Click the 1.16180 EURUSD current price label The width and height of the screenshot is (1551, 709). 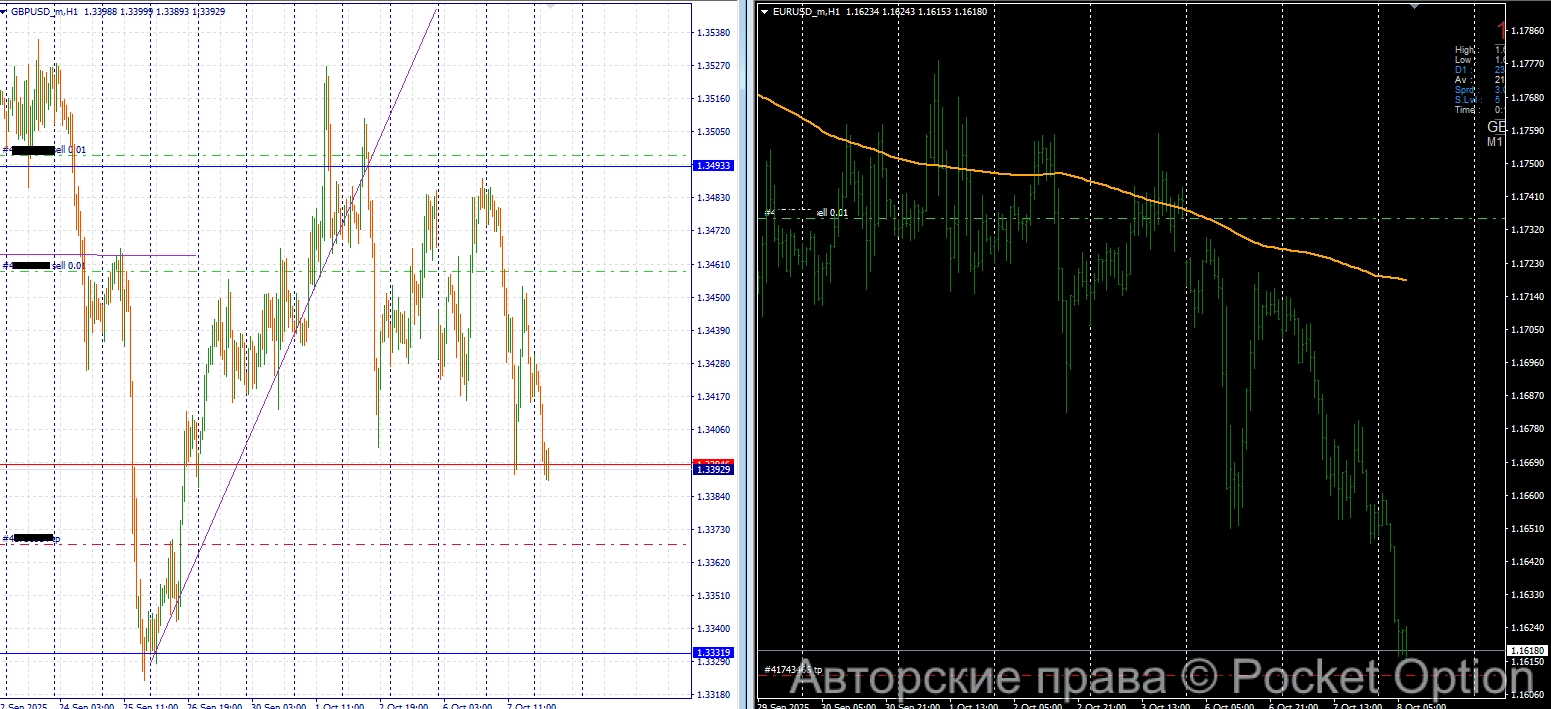tap(1528, 651)
